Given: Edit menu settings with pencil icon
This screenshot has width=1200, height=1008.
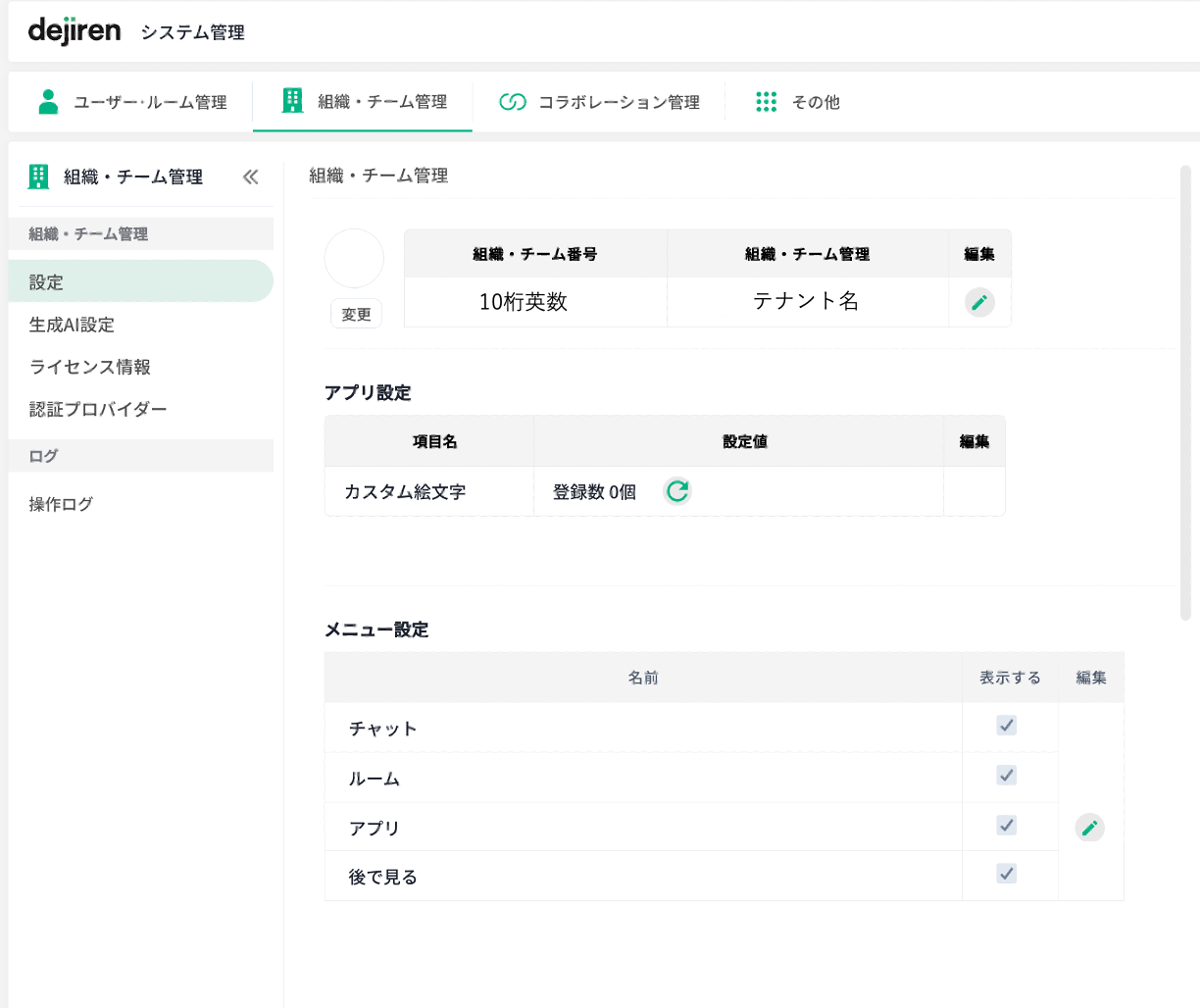Looking at the screenshot, I should (1089, 828).
